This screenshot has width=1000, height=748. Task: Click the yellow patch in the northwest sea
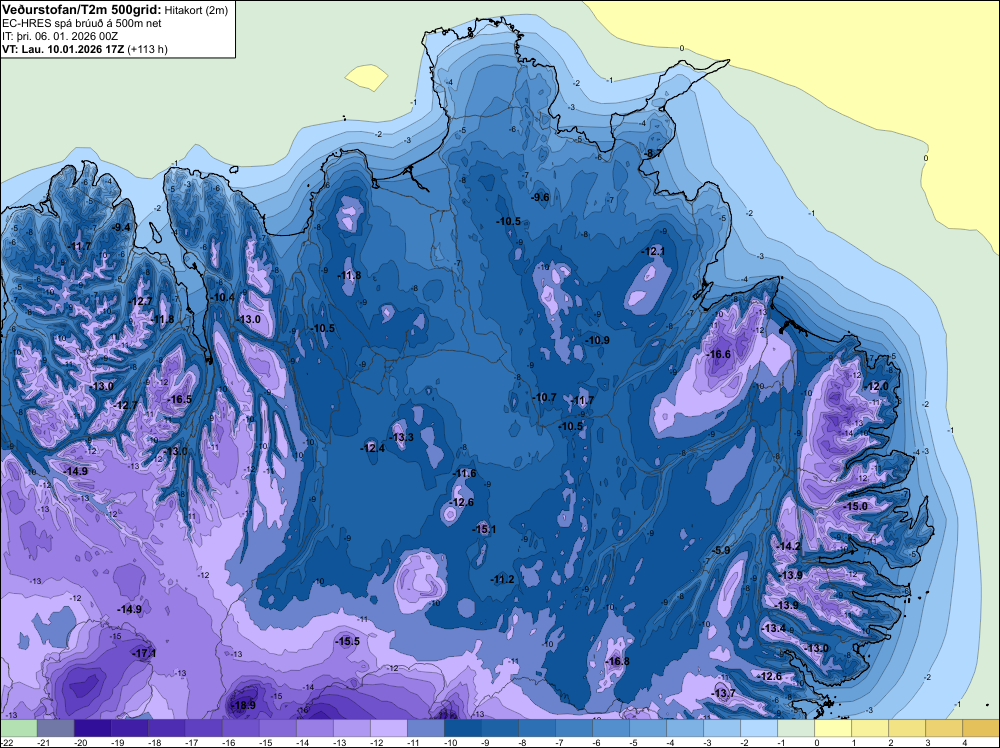366,78
